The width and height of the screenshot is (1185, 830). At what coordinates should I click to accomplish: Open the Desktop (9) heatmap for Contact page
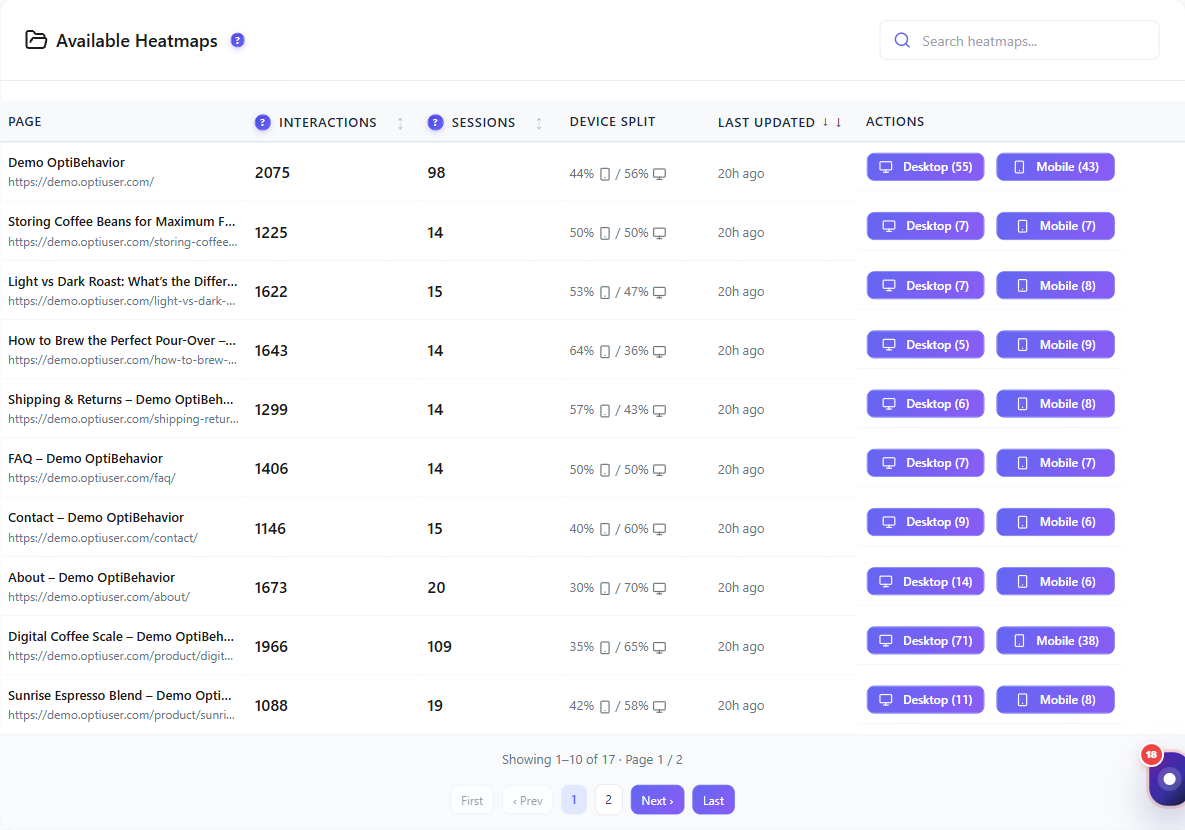coord(925,522)
